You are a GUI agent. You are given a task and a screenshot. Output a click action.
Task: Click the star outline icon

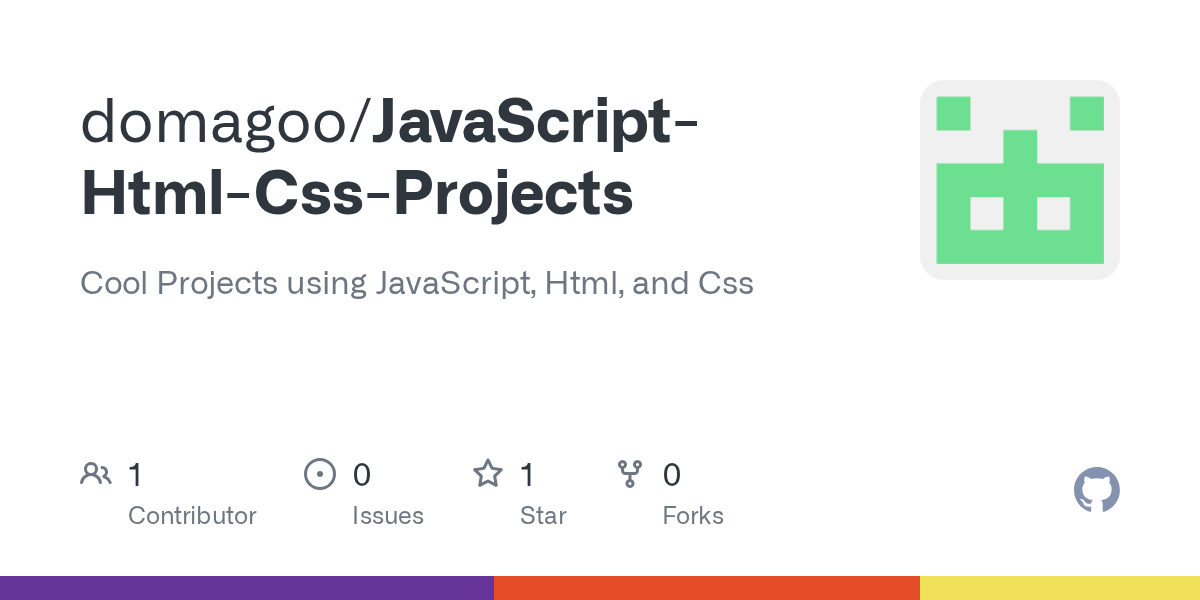pyautogui.click(x=488, y=474)
